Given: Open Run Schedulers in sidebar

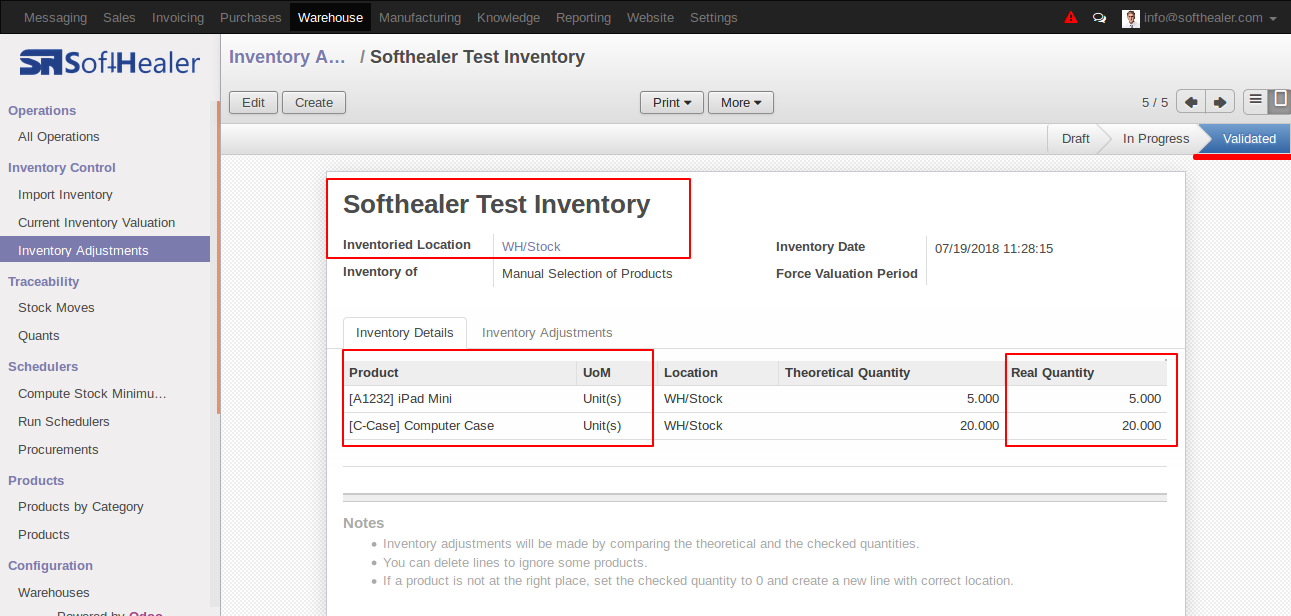Looking at the screenshot, I should 64,422.
